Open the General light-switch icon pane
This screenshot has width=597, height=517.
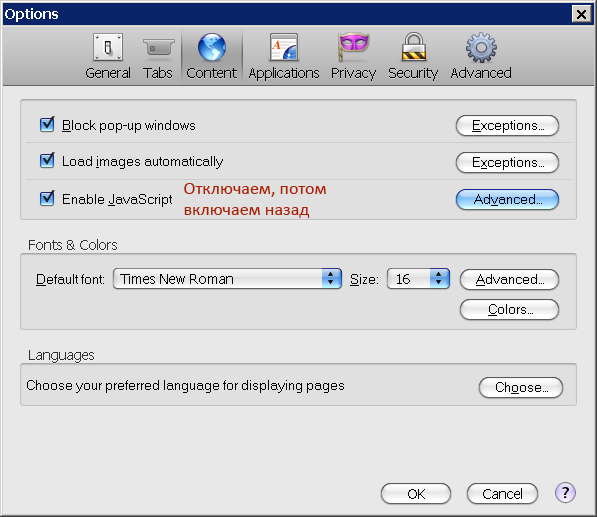tap(108, 47)
